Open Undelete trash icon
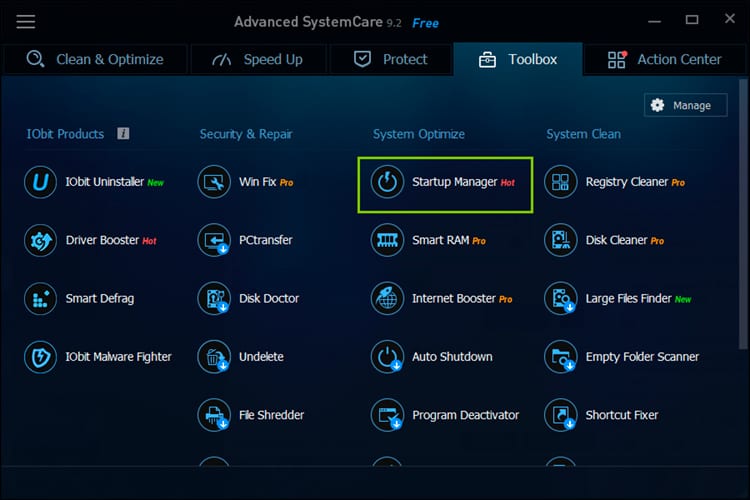The width and height of the screenshot is (750, 500). [214, 357]
